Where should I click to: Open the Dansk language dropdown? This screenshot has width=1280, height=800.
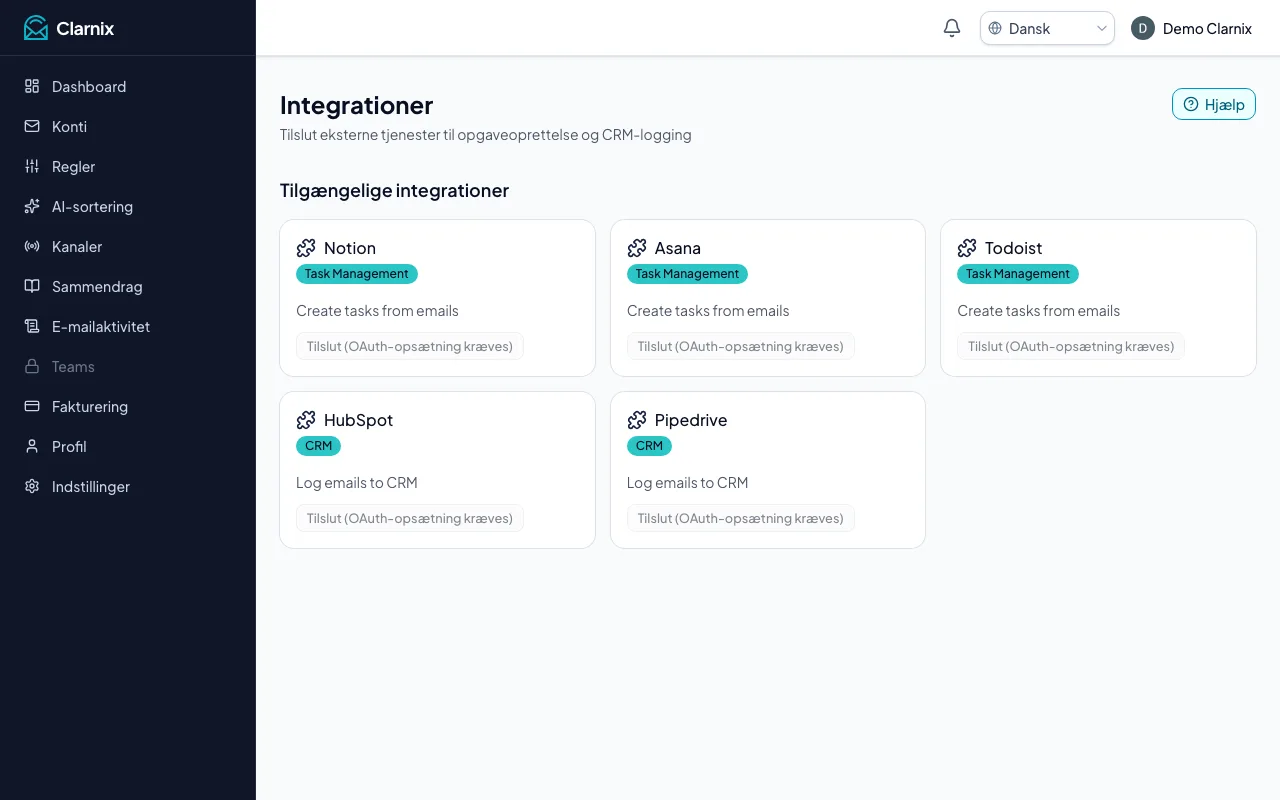pos(1047,28)
